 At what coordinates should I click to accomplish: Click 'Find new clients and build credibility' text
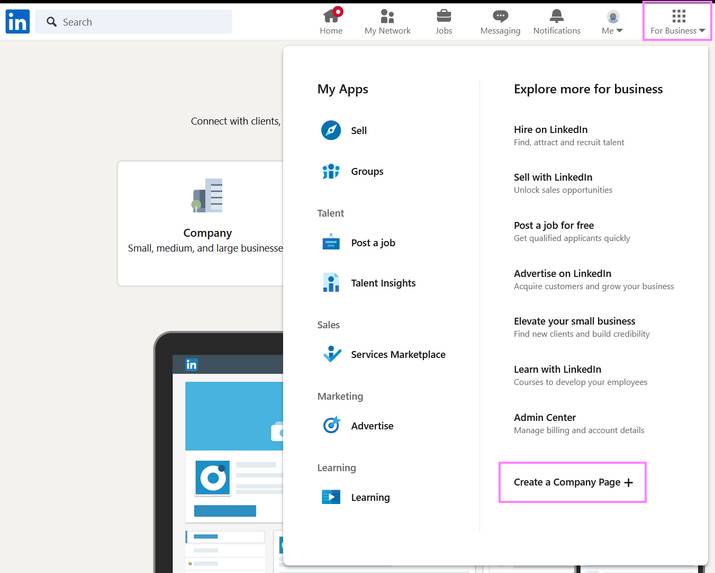581,334
